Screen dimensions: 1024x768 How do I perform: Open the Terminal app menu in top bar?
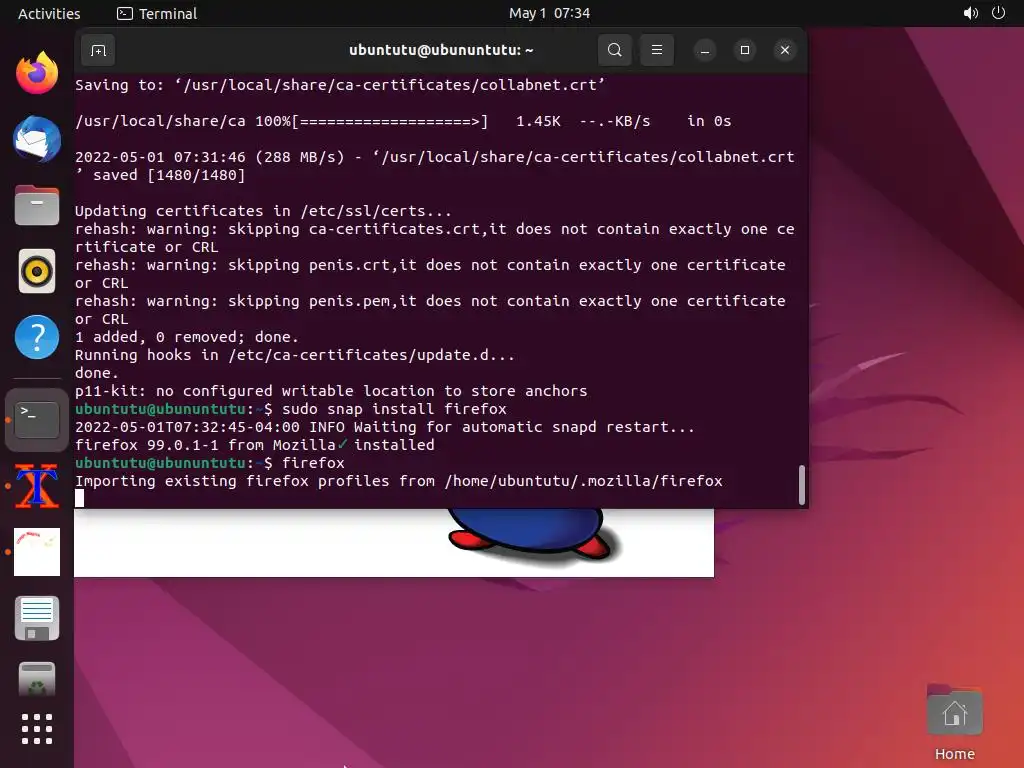point(157,13)
